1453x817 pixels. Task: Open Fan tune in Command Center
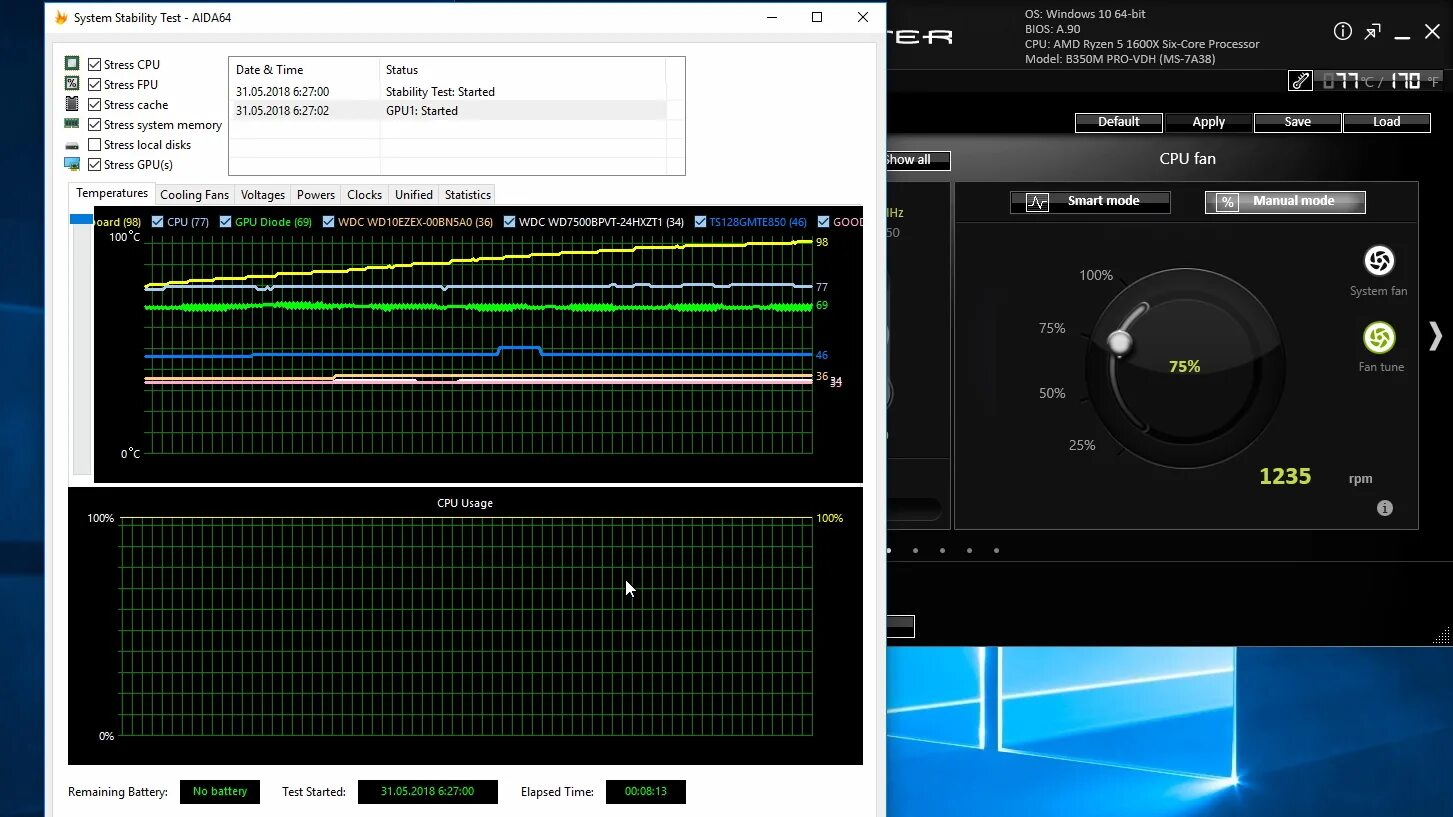coord(1379,338)
